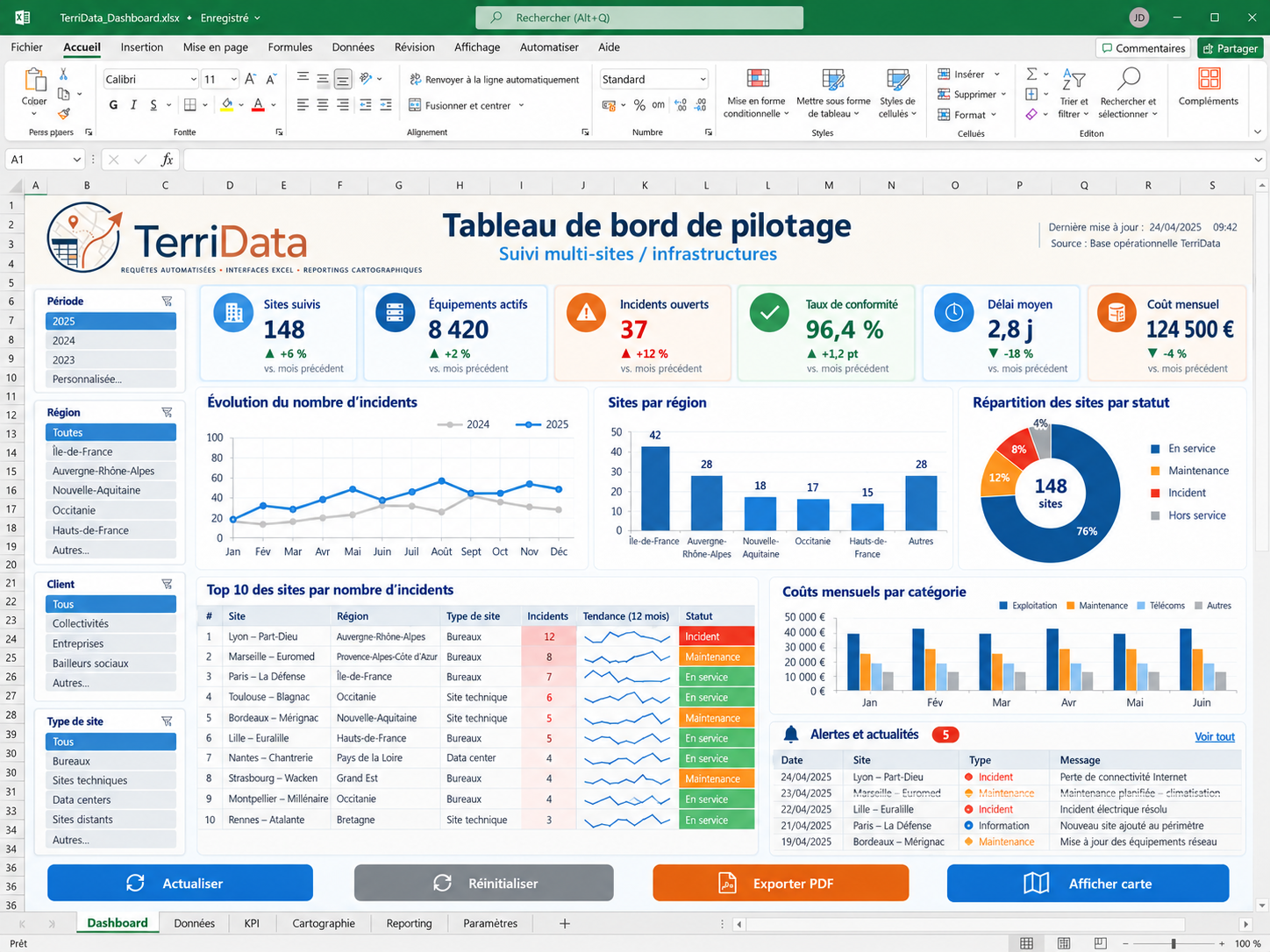Click Rechercher et sélectionner magnifier icon
This screenshot has height=952, width=1270.
click(1129, 79)
